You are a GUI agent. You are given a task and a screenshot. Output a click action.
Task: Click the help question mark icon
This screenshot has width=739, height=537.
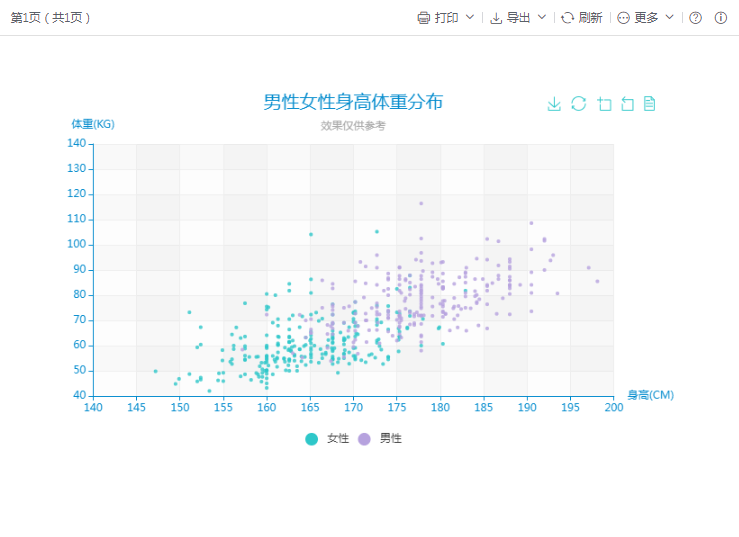tap(696, 18)
